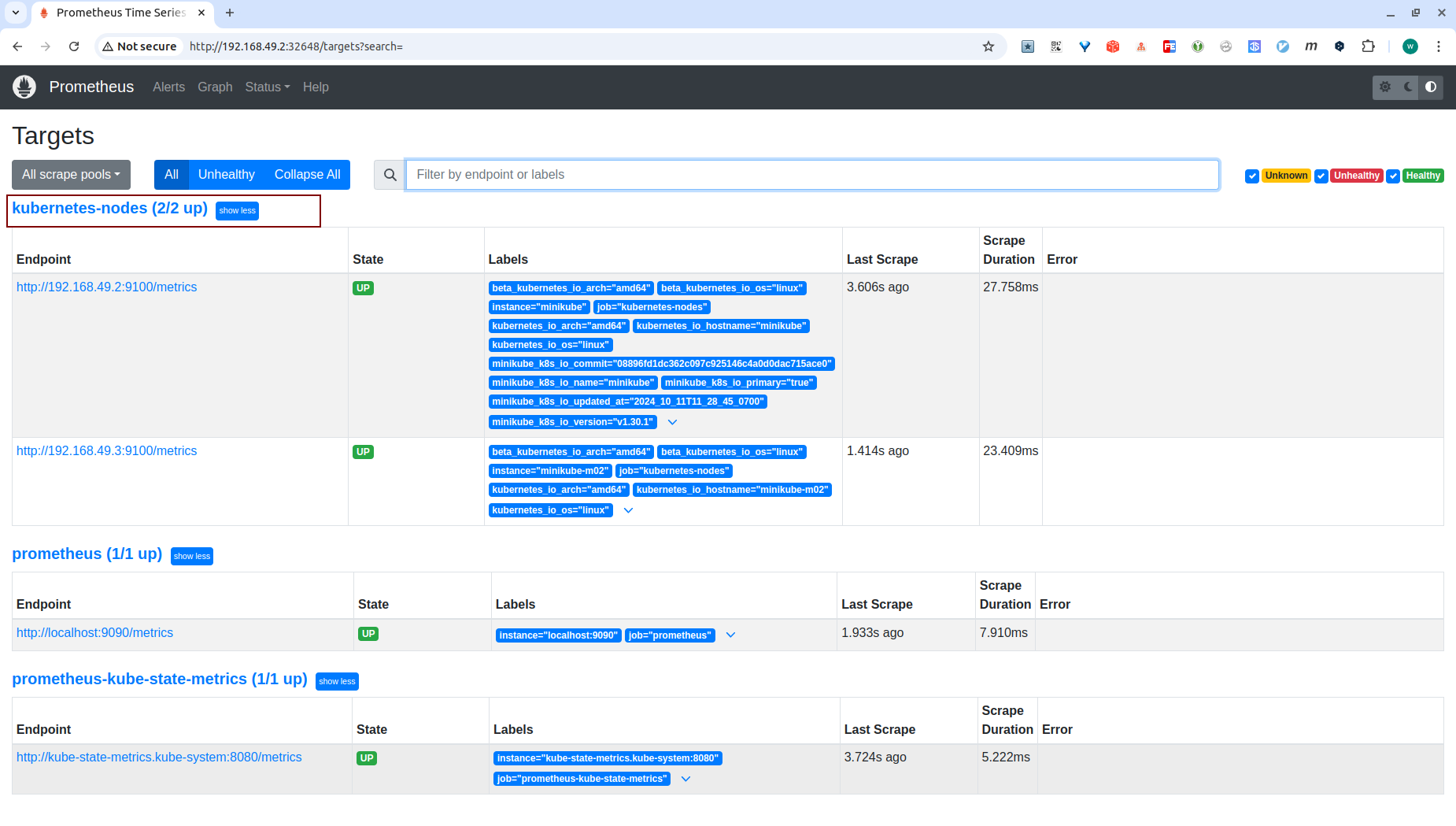This screenshot has width=1456, height=826.
Task: Expand discovered labels for minikube target
Action: (x=673, y=422)
